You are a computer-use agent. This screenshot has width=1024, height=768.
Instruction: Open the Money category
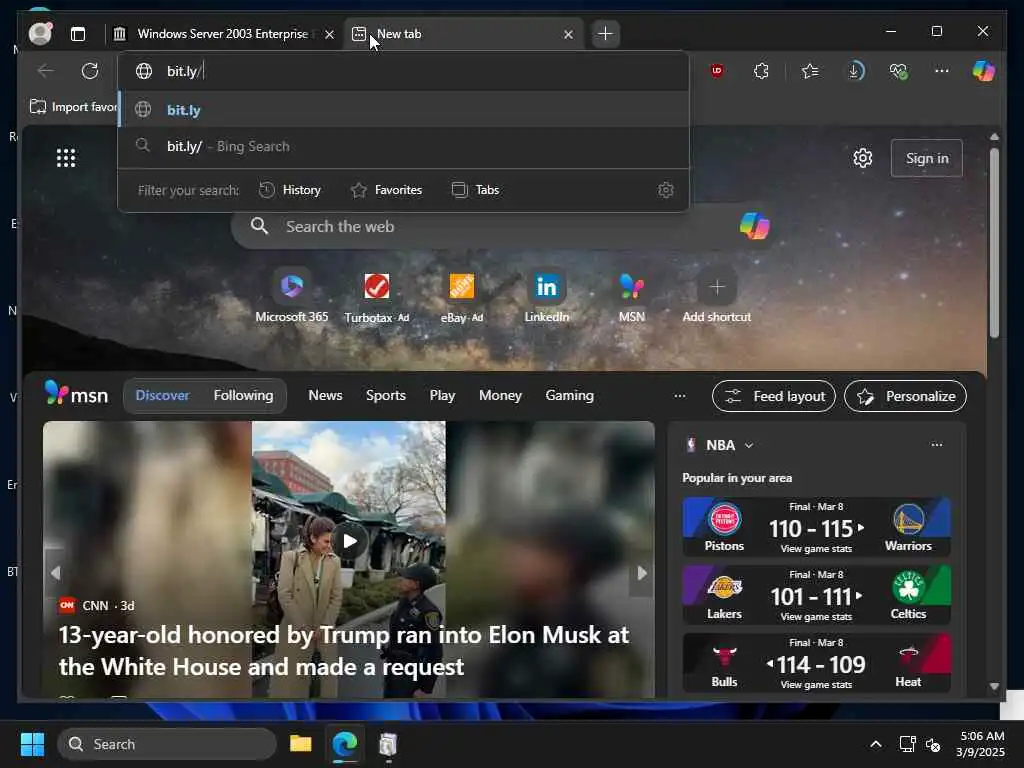[x=500, y=395]
